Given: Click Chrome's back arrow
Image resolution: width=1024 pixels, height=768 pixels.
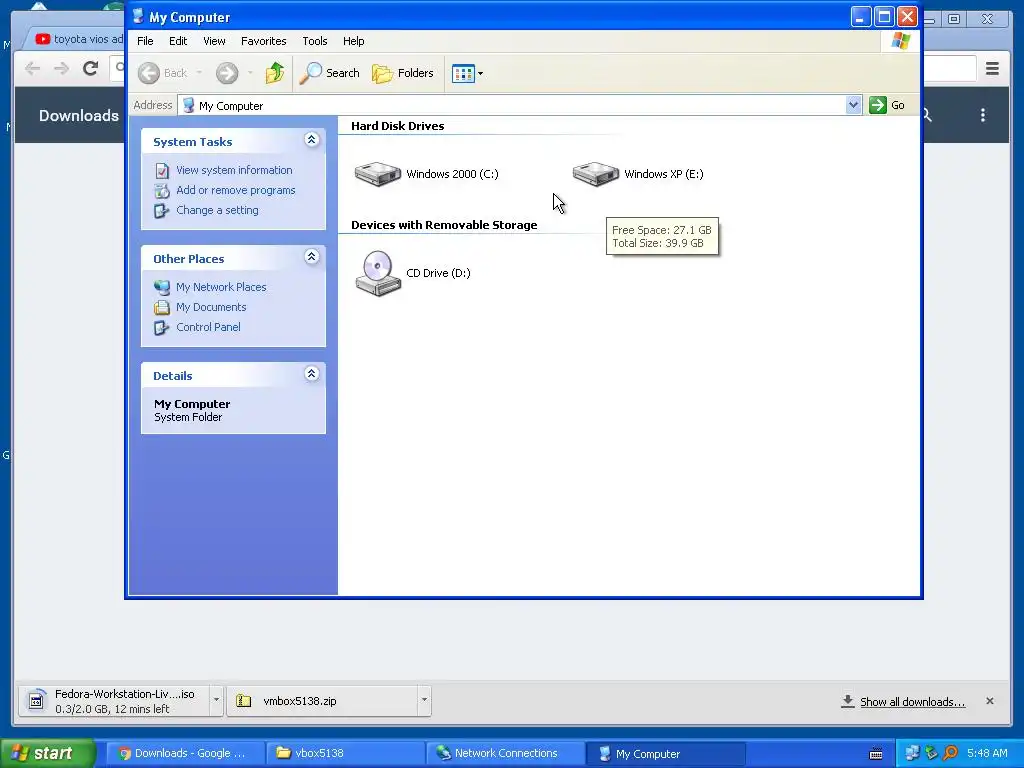Looking at the screenshot, I should point(32,68).
